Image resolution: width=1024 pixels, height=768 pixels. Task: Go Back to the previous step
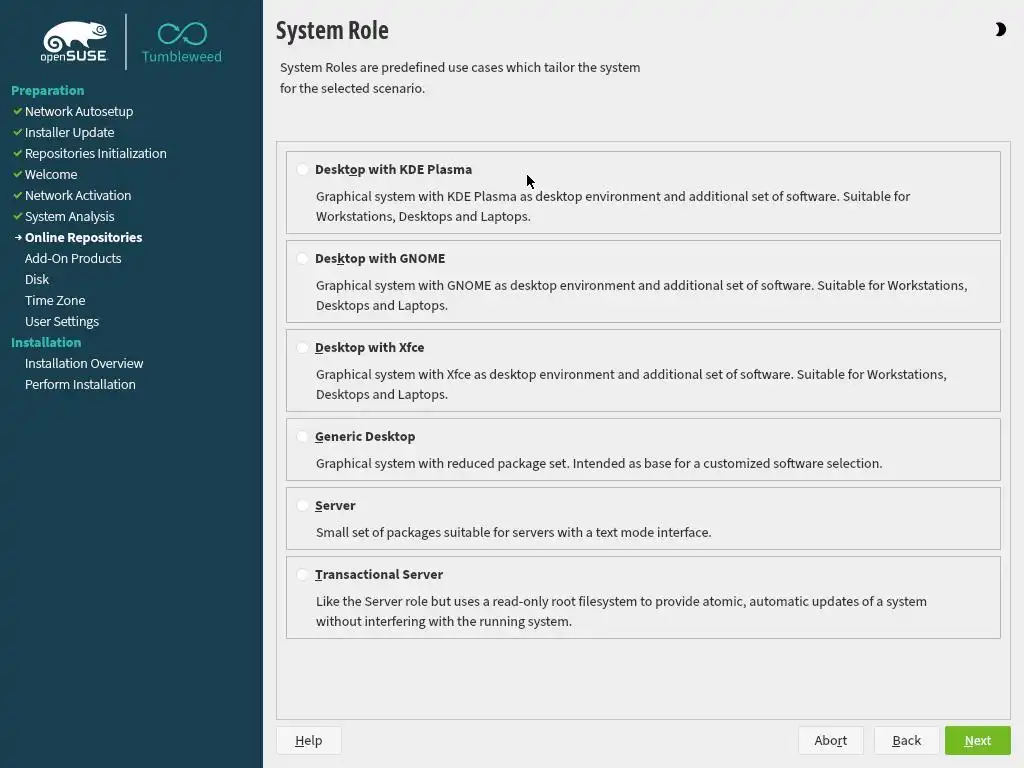[x=906, y=740]
